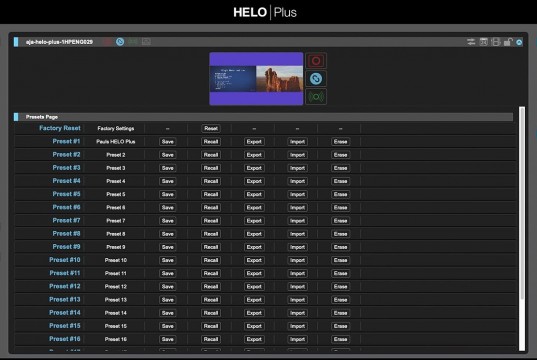
Task: Import into Preset #5
Action: (x=297, y=195)
